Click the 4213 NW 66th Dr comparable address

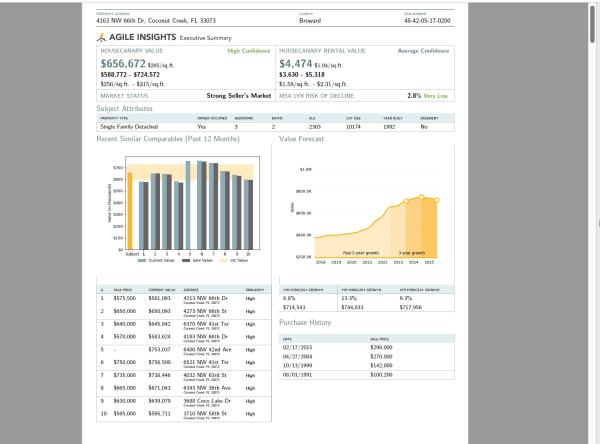tap(205, 298)
